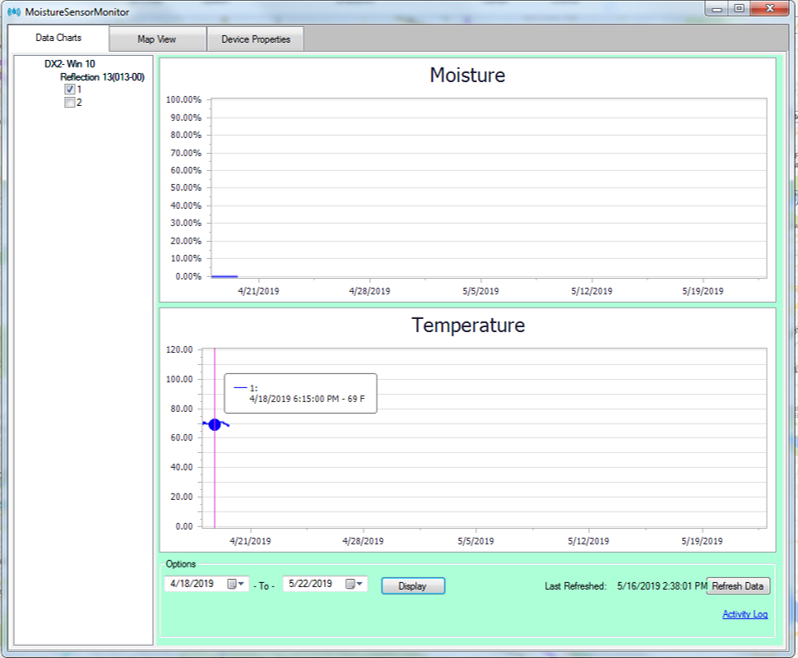
Task: Open the start date calendar dropdown
Action: coord(235,584)
